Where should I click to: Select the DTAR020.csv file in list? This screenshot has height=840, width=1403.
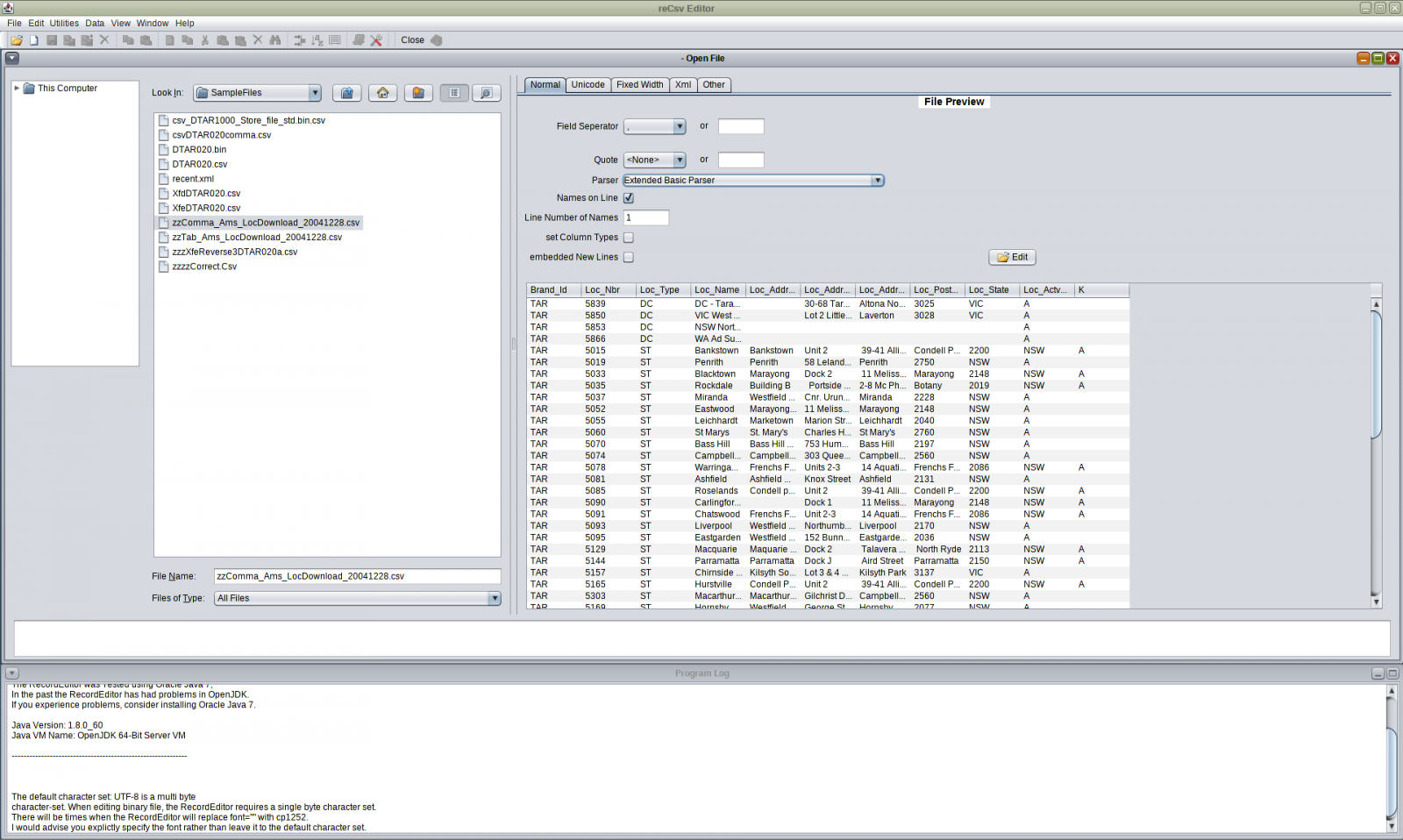199,165
